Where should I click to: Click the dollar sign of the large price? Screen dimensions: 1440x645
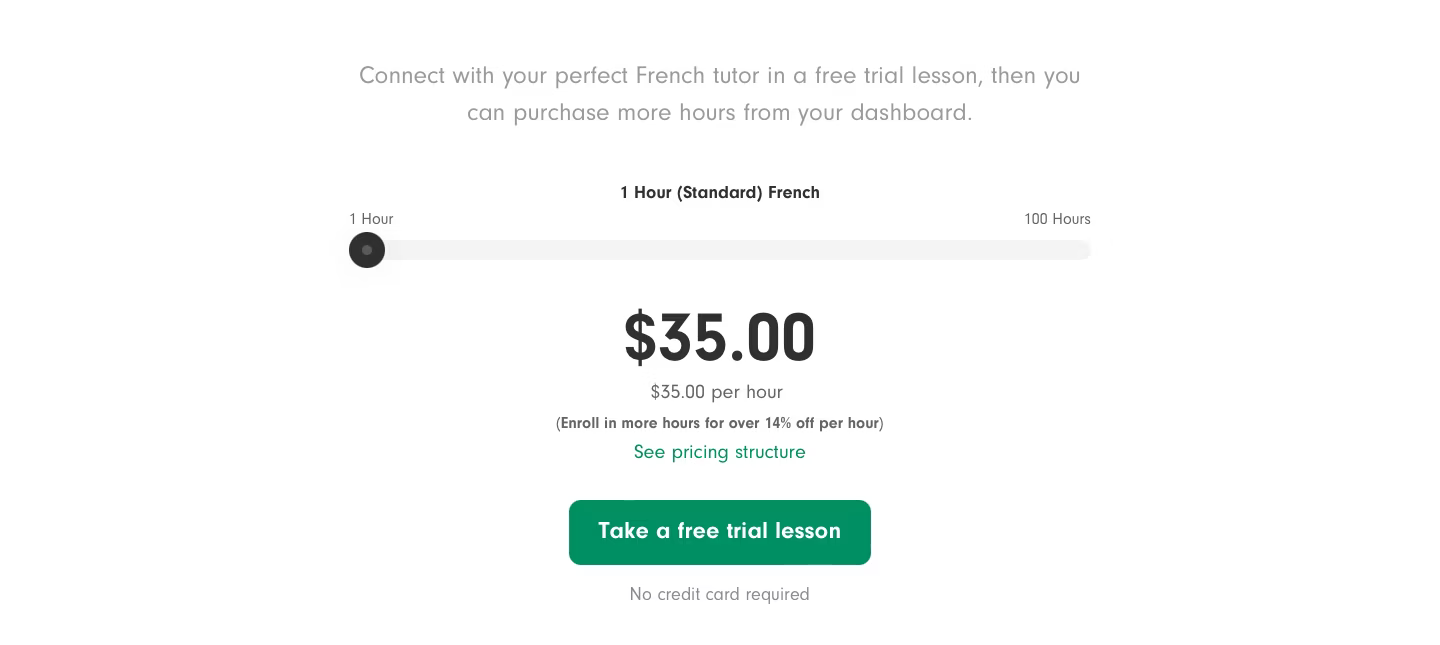pyautogui.click(x=640, y=338)
